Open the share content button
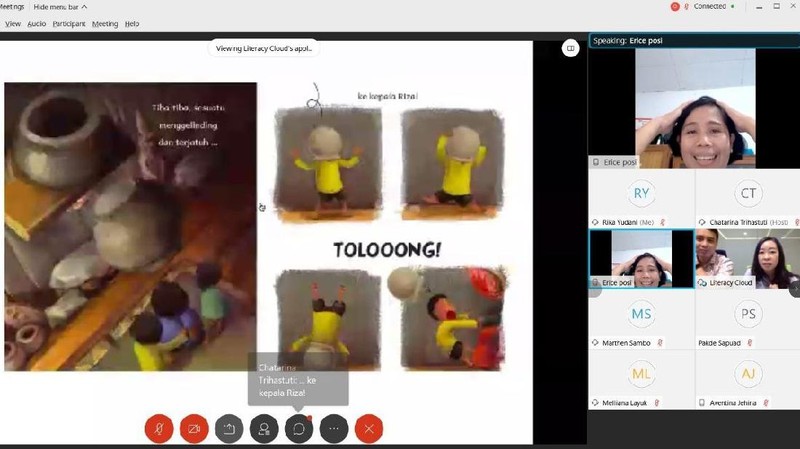 [229, 429]
